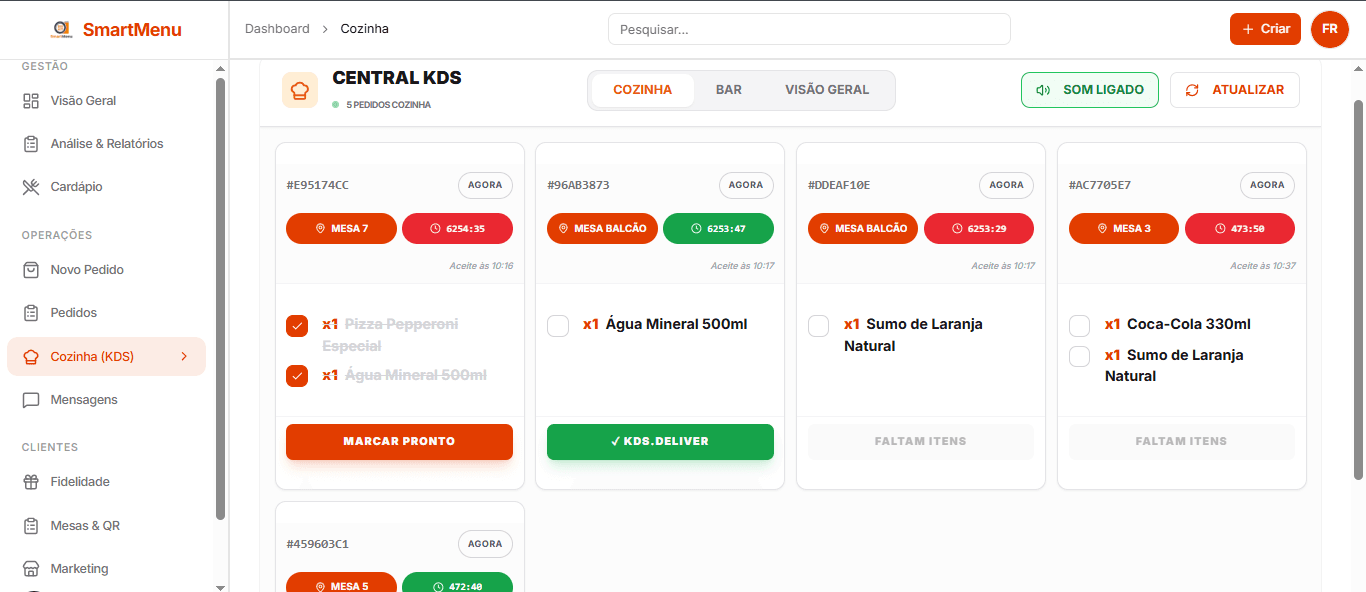The width and height of the screenshot is (1366, 592).
Task: Expand the Cozinha (KDS) chevron arrow
Action: click(184, 357)
